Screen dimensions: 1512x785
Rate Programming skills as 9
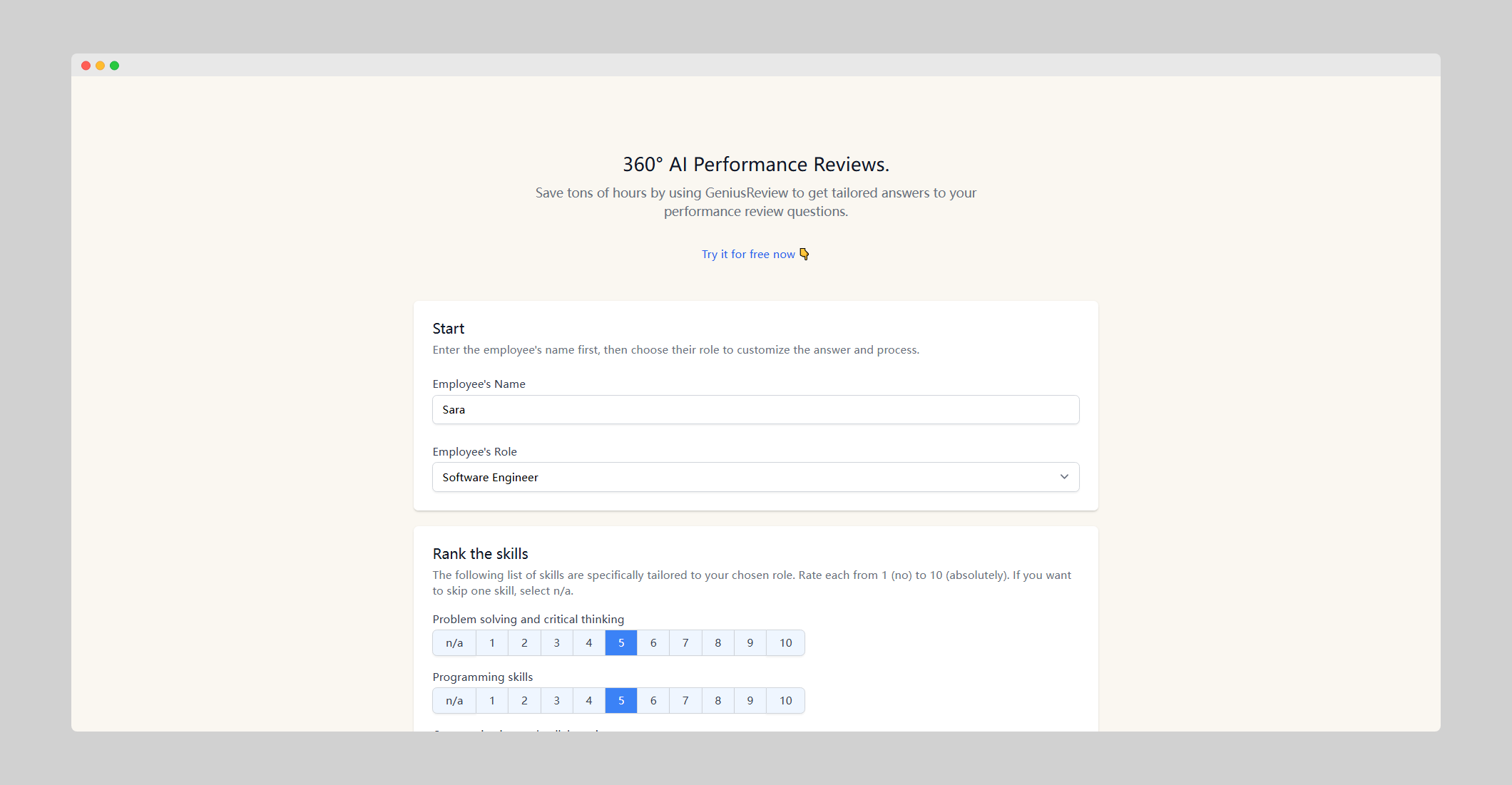click(750, 701)
